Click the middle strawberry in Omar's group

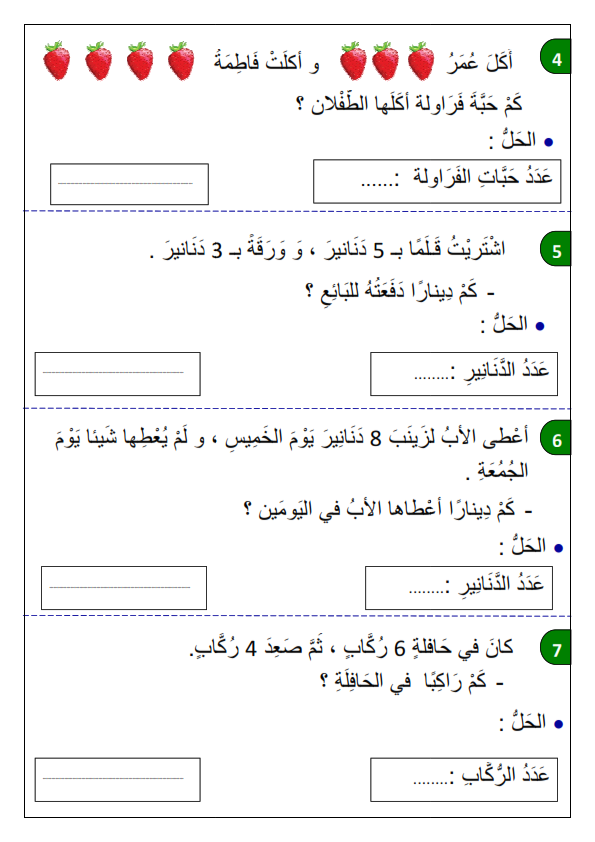[386, 61]
